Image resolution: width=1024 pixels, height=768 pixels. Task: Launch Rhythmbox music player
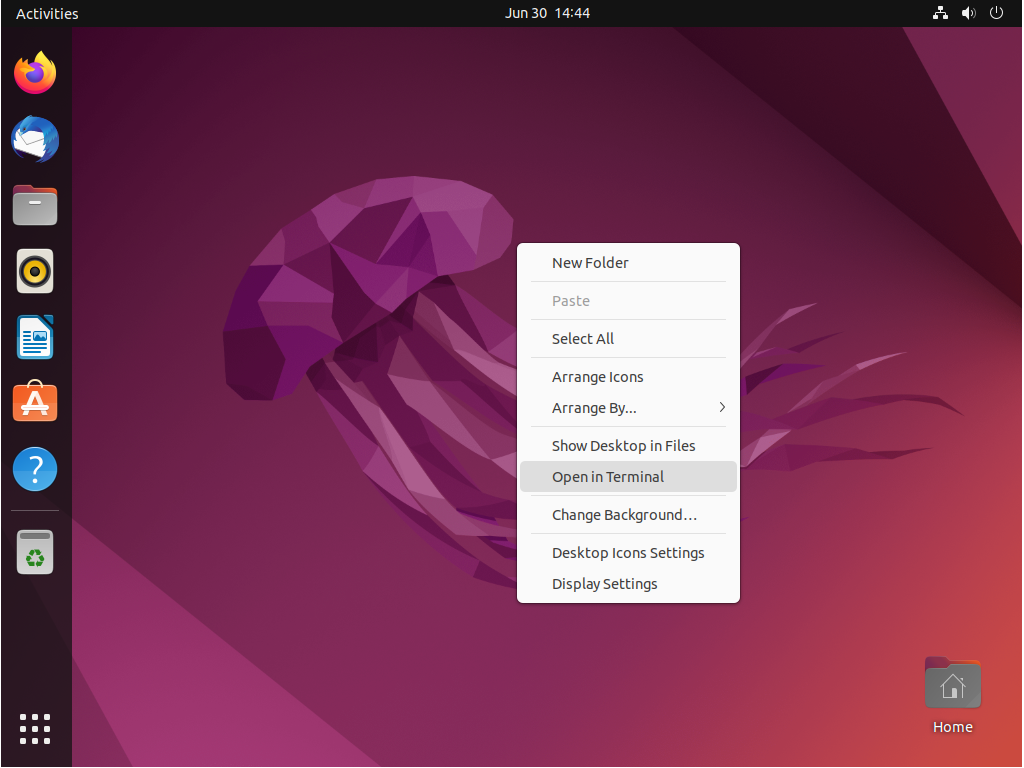tap(35, 271)
